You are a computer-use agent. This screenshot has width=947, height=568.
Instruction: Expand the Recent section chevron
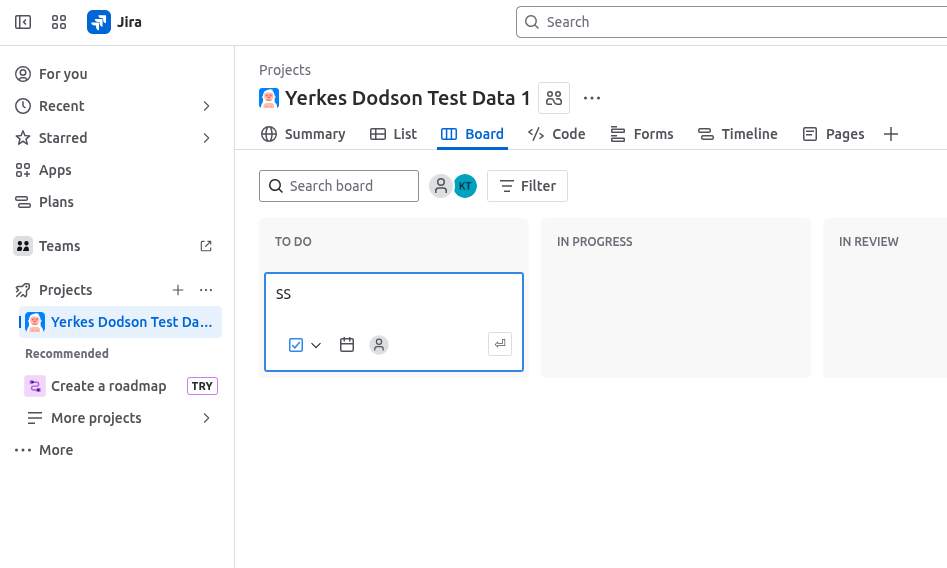coord(206,106)
